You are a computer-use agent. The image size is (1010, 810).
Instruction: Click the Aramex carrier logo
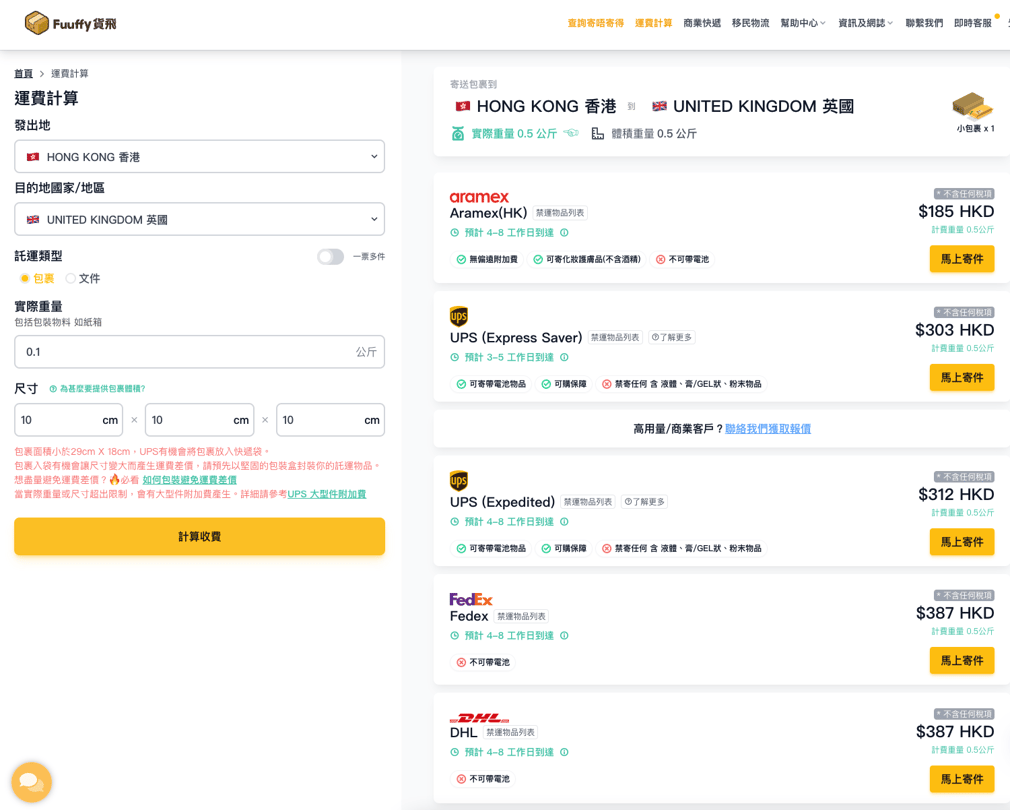coord(479,197)
